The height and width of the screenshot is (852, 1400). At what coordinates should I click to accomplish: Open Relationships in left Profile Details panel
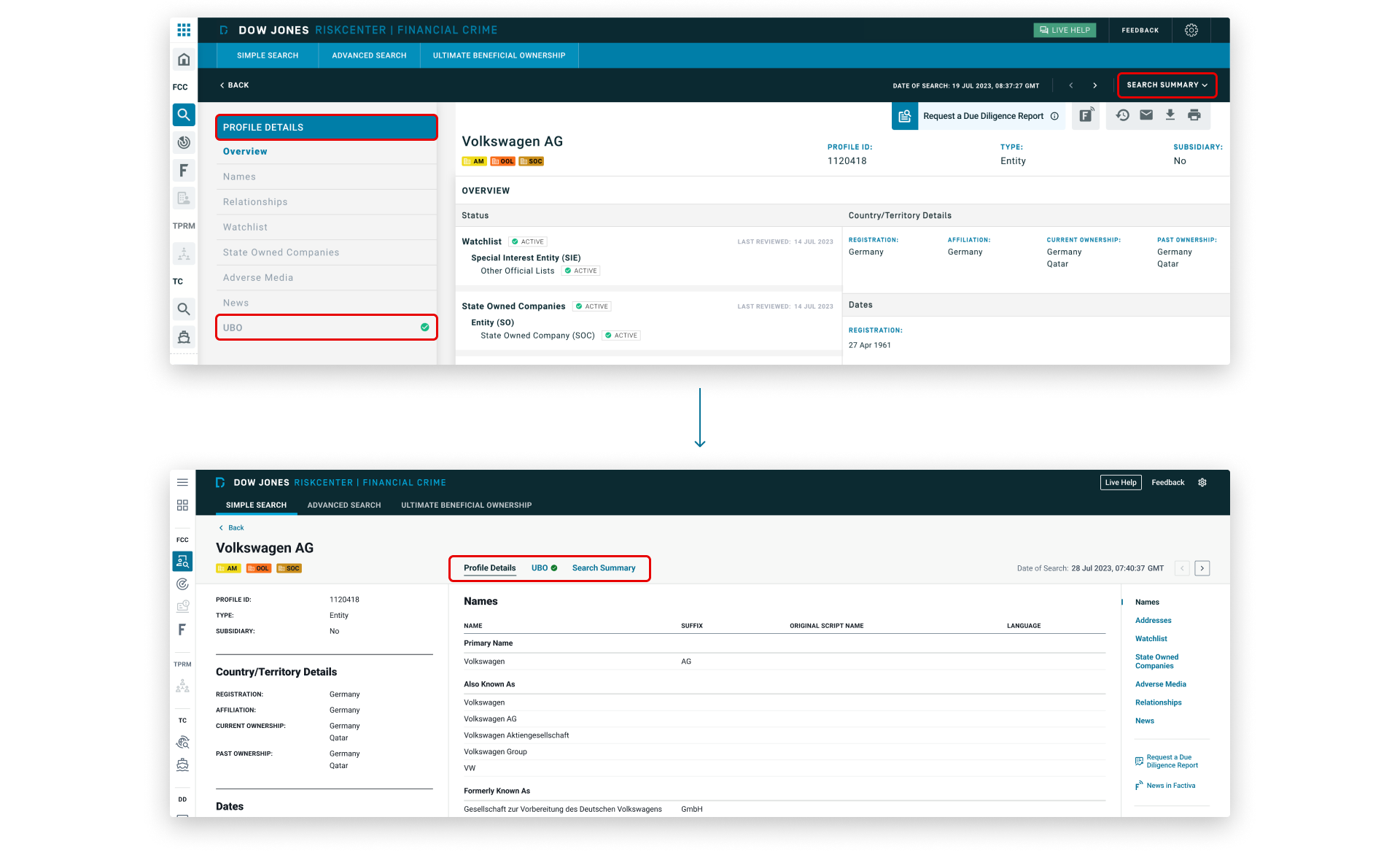326,202
